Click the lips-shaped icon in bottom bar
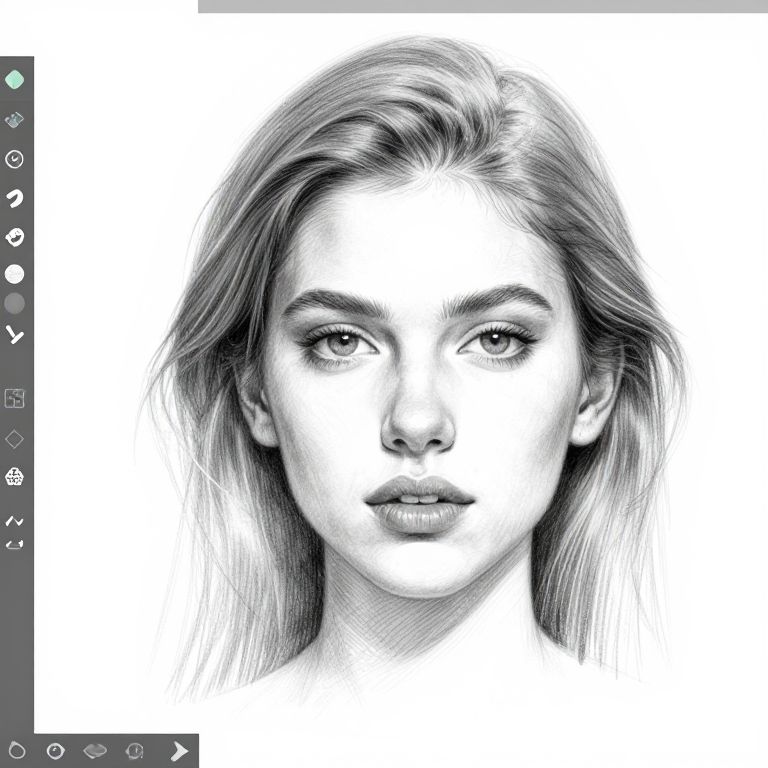This screenshot has width=768, height=768. coord(95,750)
